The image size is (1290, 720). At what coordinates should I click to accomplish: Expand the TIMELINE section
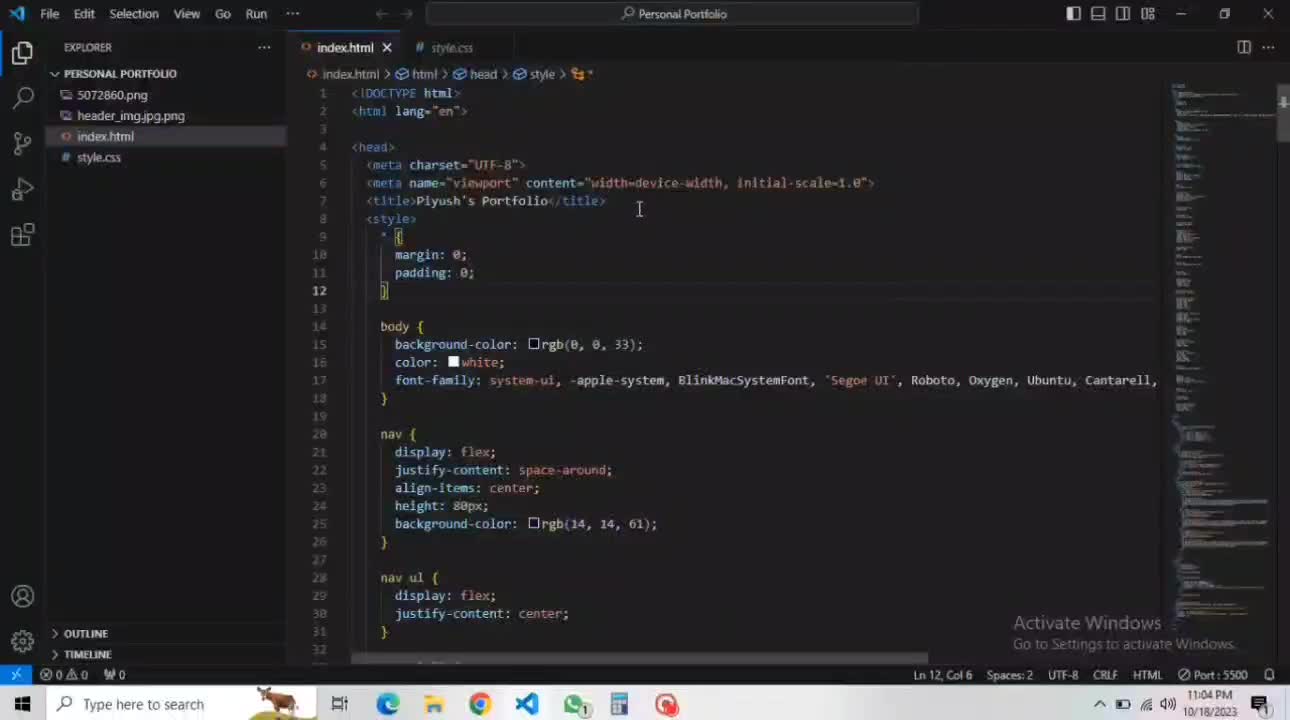88,655
